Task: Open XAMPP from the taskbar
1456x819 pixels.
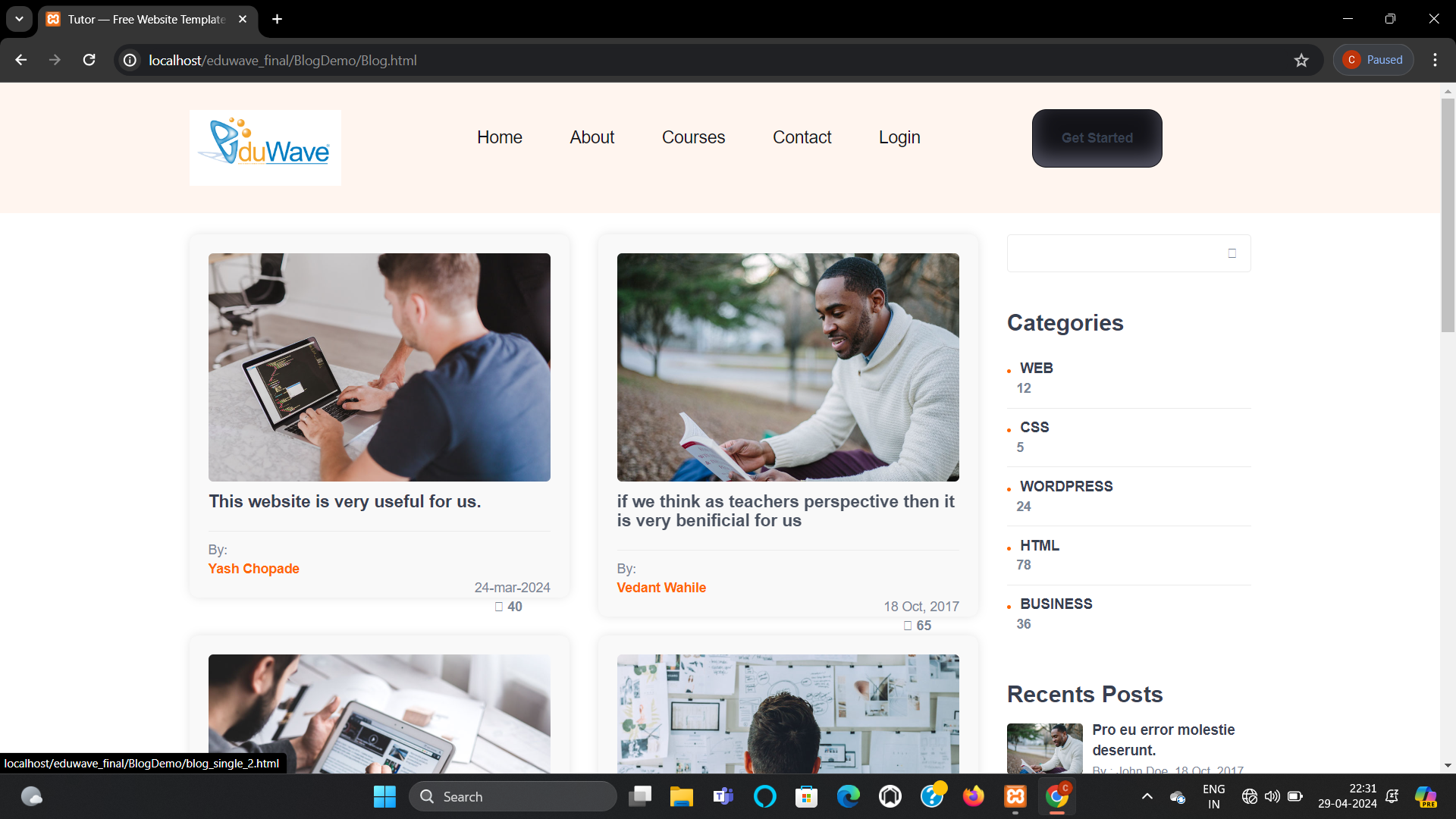Action: [1015, 796]
